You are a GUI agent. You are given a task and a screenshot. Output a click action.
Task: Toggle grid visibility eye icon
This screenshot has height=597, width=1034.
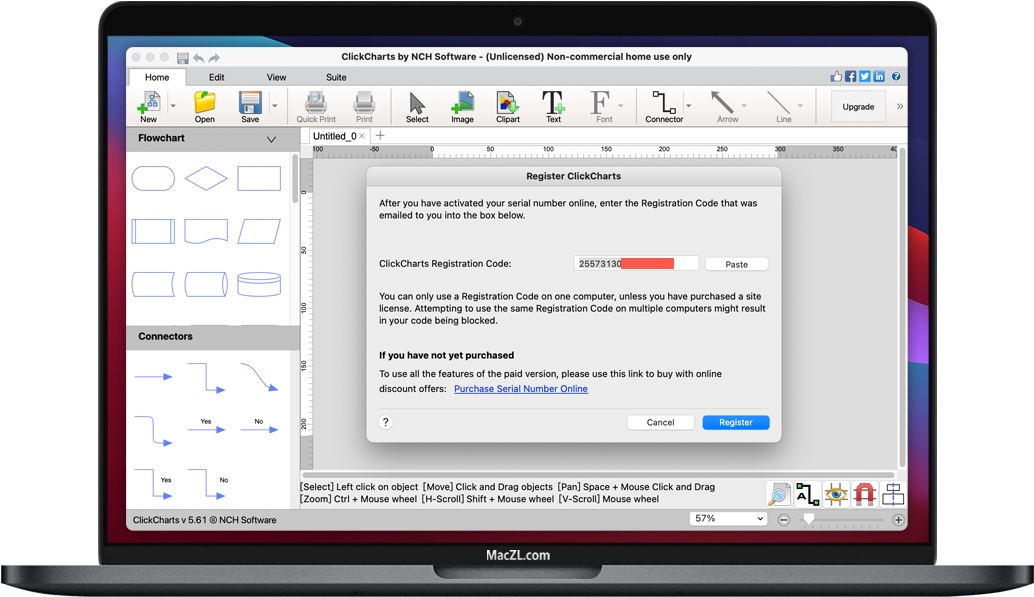pyautogui.click(x=836, y=493)
